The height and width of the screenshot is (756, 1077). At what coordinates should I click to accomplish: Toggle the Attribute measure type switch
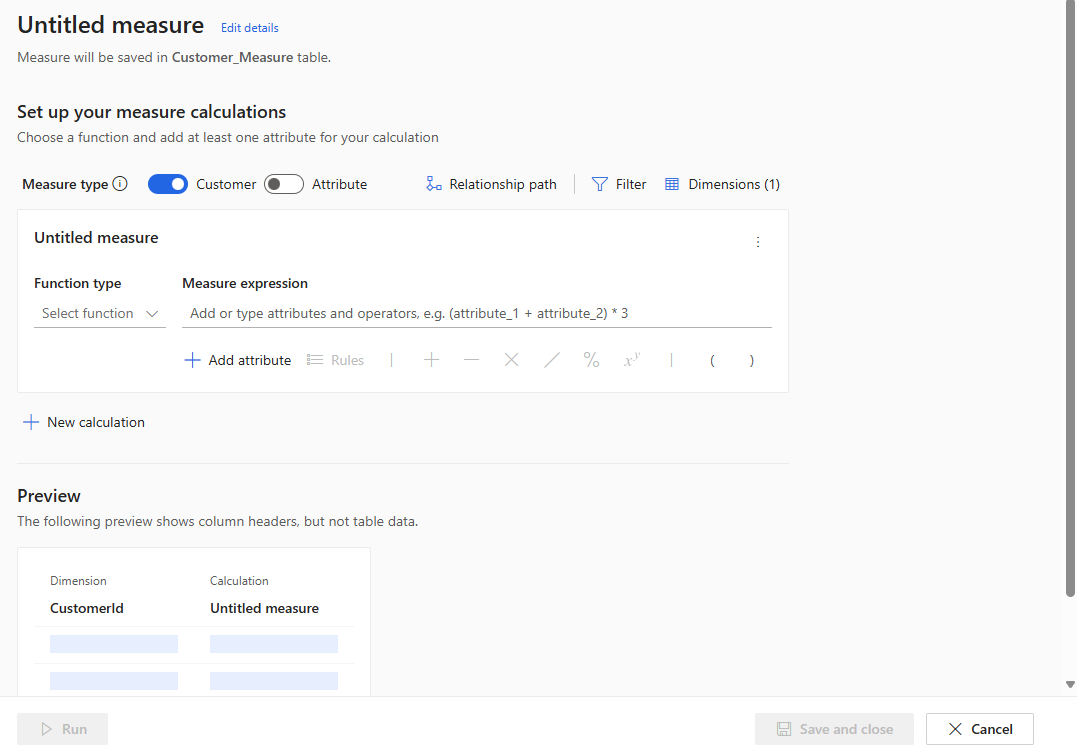(x=284, y=184)
